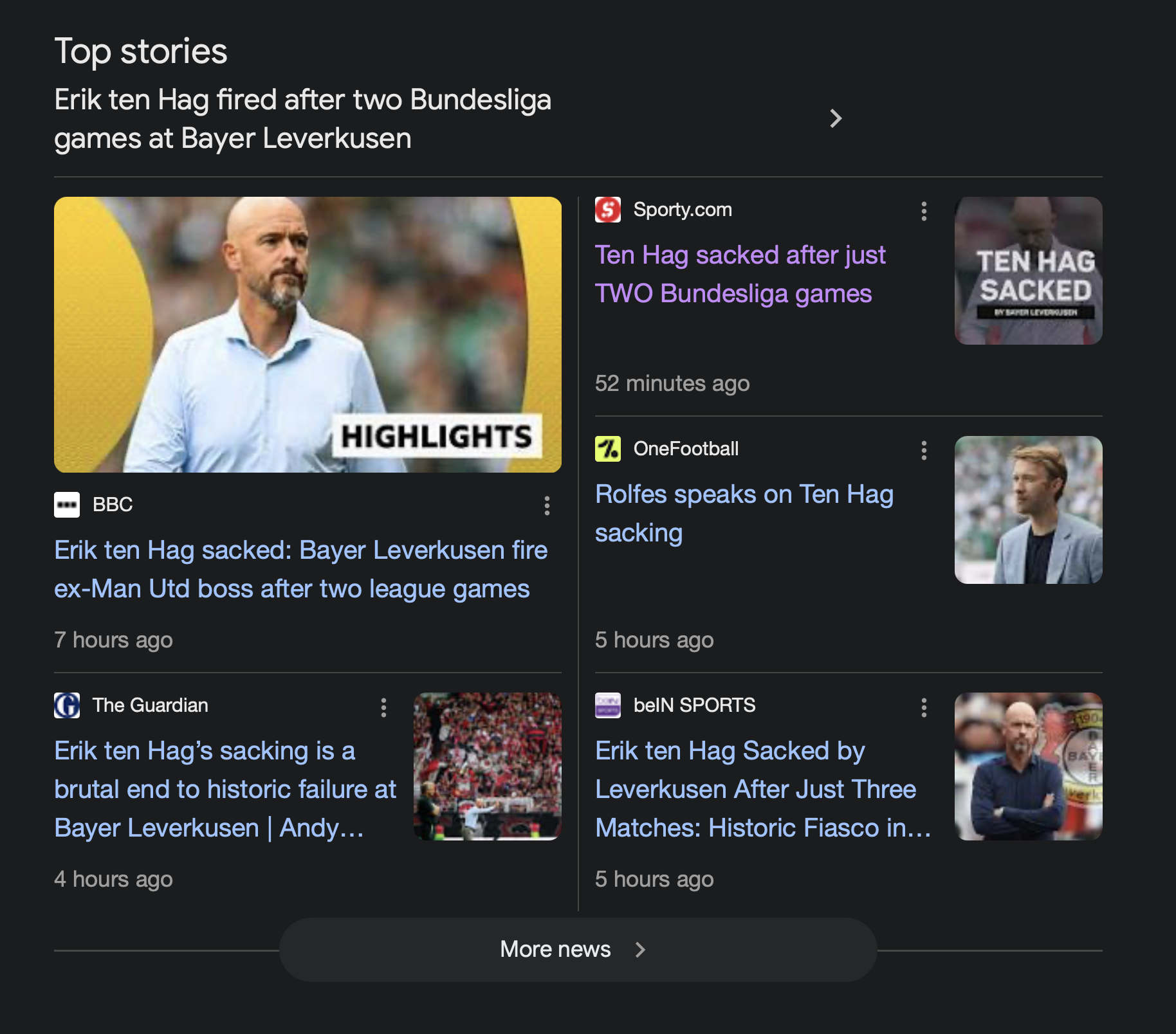1176x1034 pixels.
Task: Click the beIN SPORTS source logo
Action: tap(608, 705)
